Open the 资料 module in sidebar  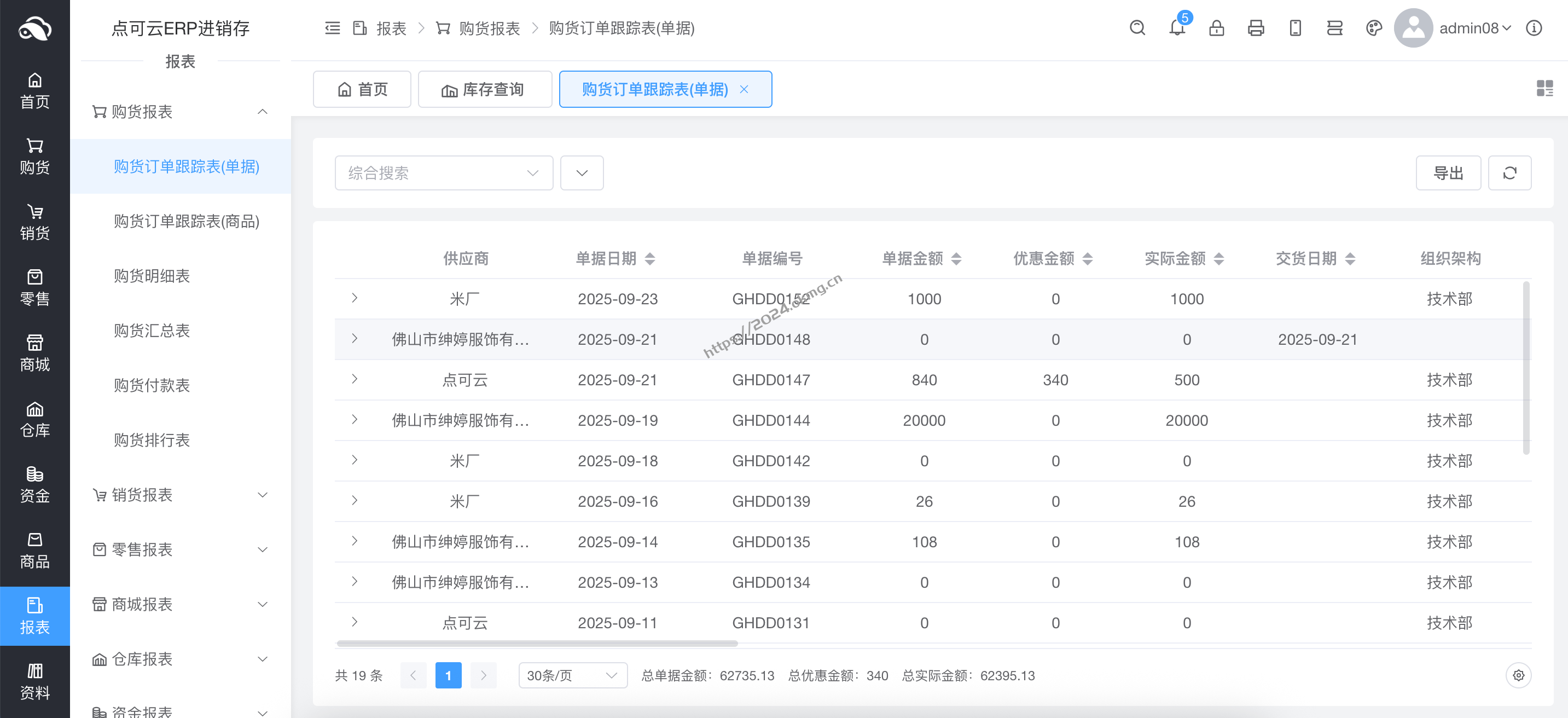(34, 682)
